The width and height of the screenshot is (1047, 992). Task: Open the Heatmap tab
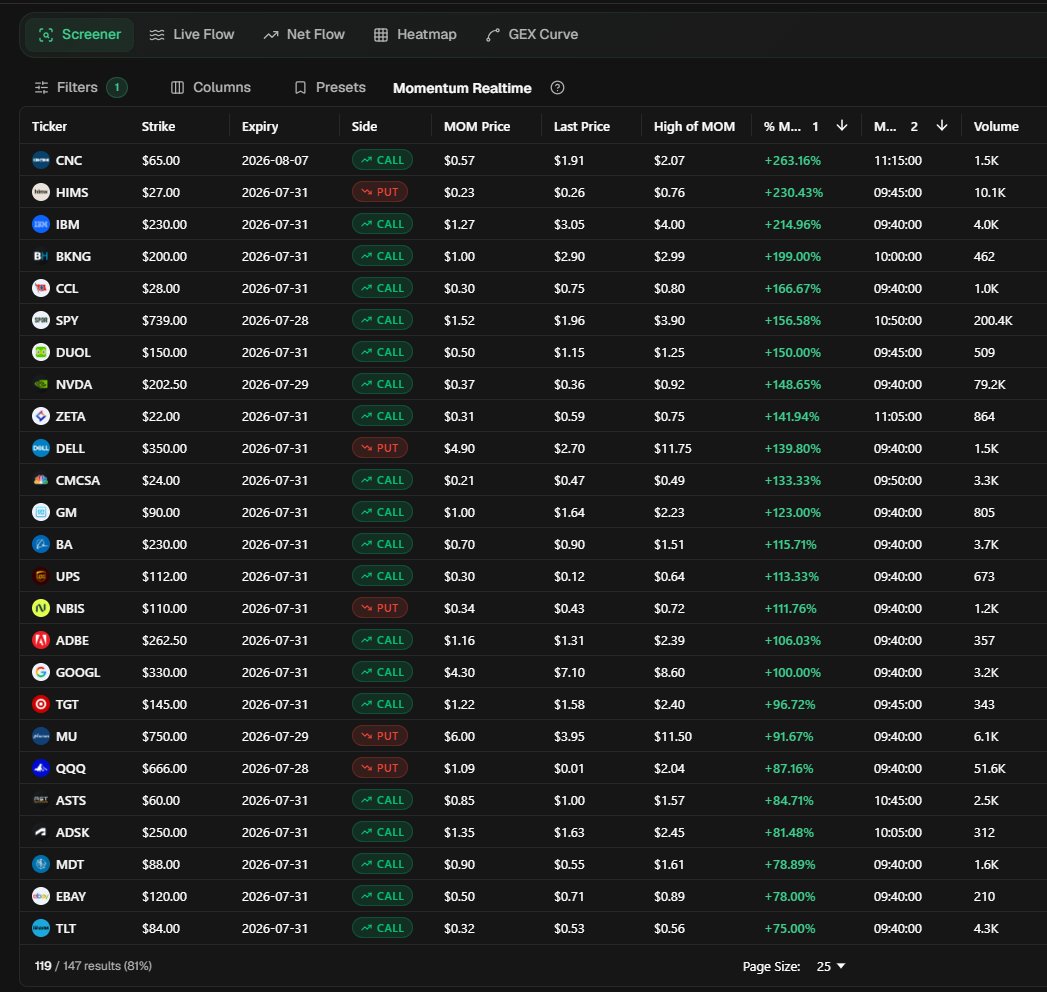pos(415,35)
